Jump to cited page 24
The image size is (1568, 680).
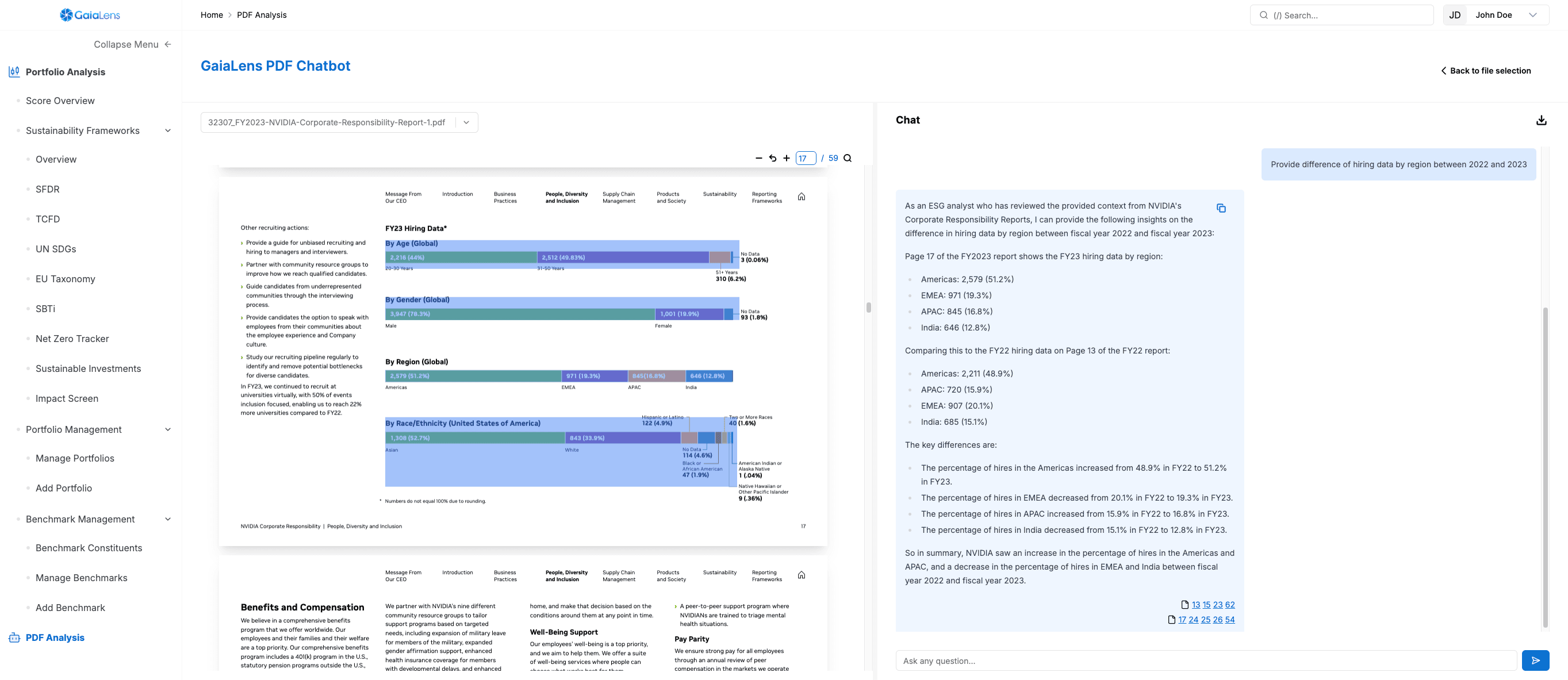tap(1194, 620)
